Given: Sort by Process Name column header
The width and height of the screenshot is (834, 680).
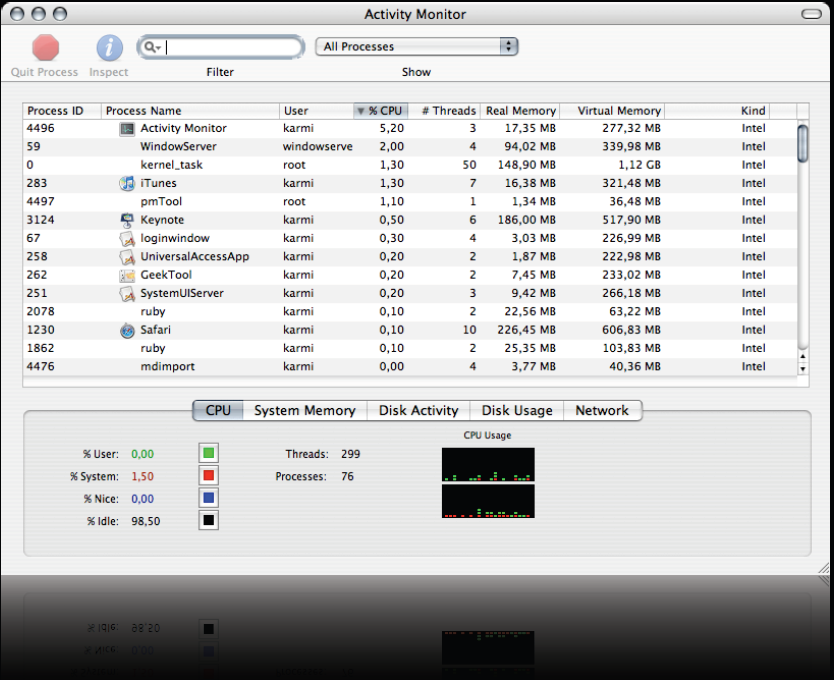Looking at the screenshot, I should pyautogui.click(x=190, y=111).
